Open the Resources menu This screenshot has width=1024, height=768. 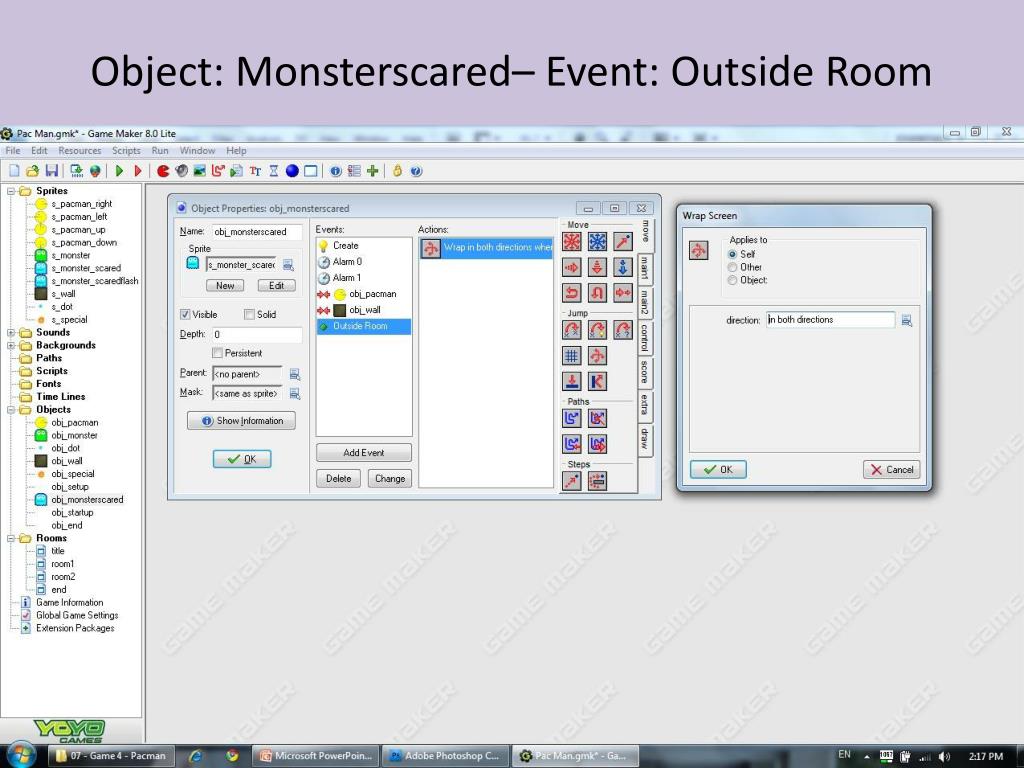click(80, 150)
